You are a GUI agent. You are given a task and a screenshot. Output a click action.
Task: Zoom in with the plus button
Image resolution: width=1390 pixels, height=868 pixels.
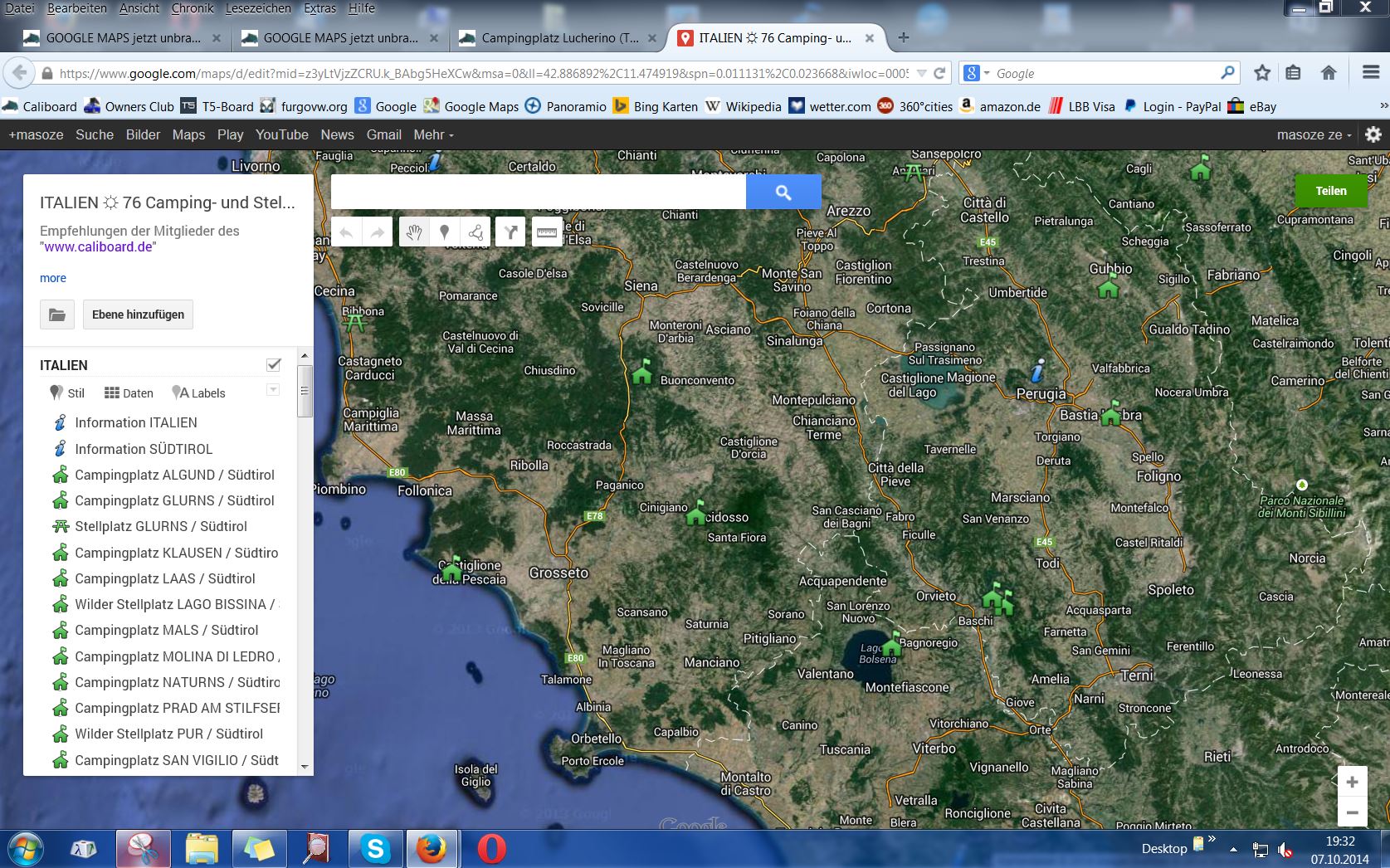1352,782
